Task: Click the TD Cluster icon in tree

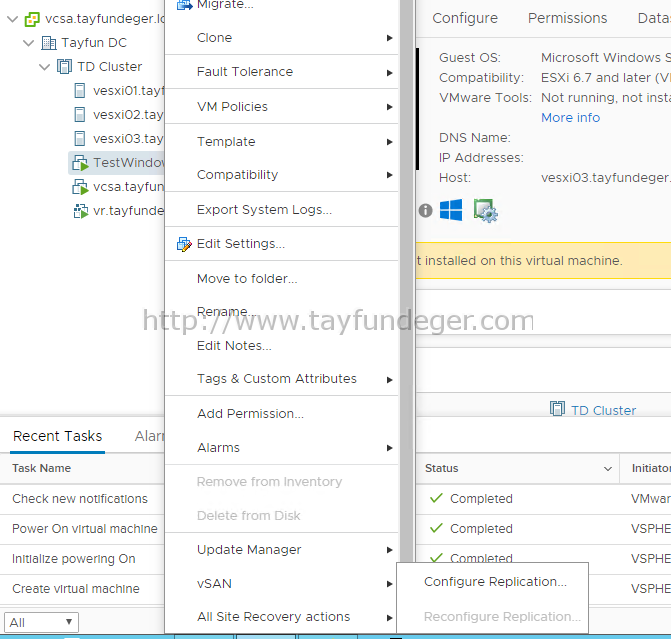Action: tap(65, 67)
